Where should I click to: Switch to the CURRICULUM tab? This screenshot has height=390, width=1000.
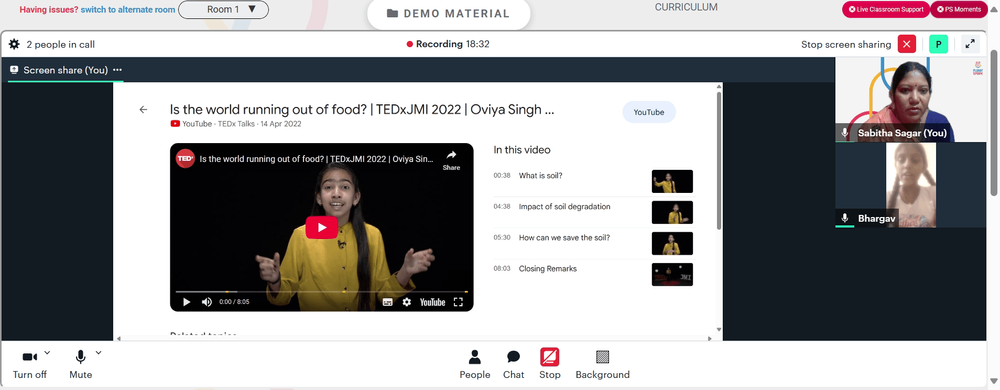click(x=686, y=8)
